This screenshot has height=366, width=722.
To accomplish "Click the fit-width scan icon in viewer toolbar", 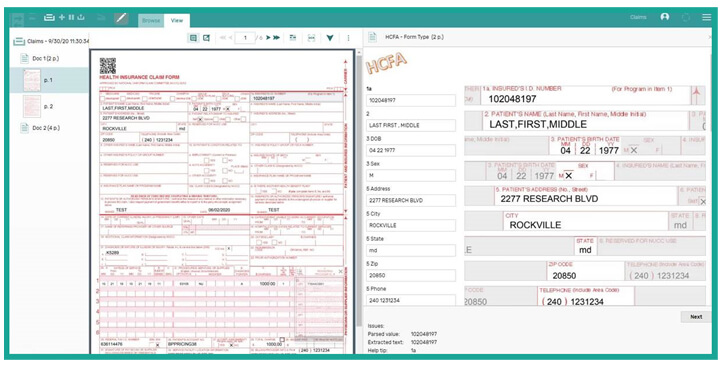I will click(312, 38).
